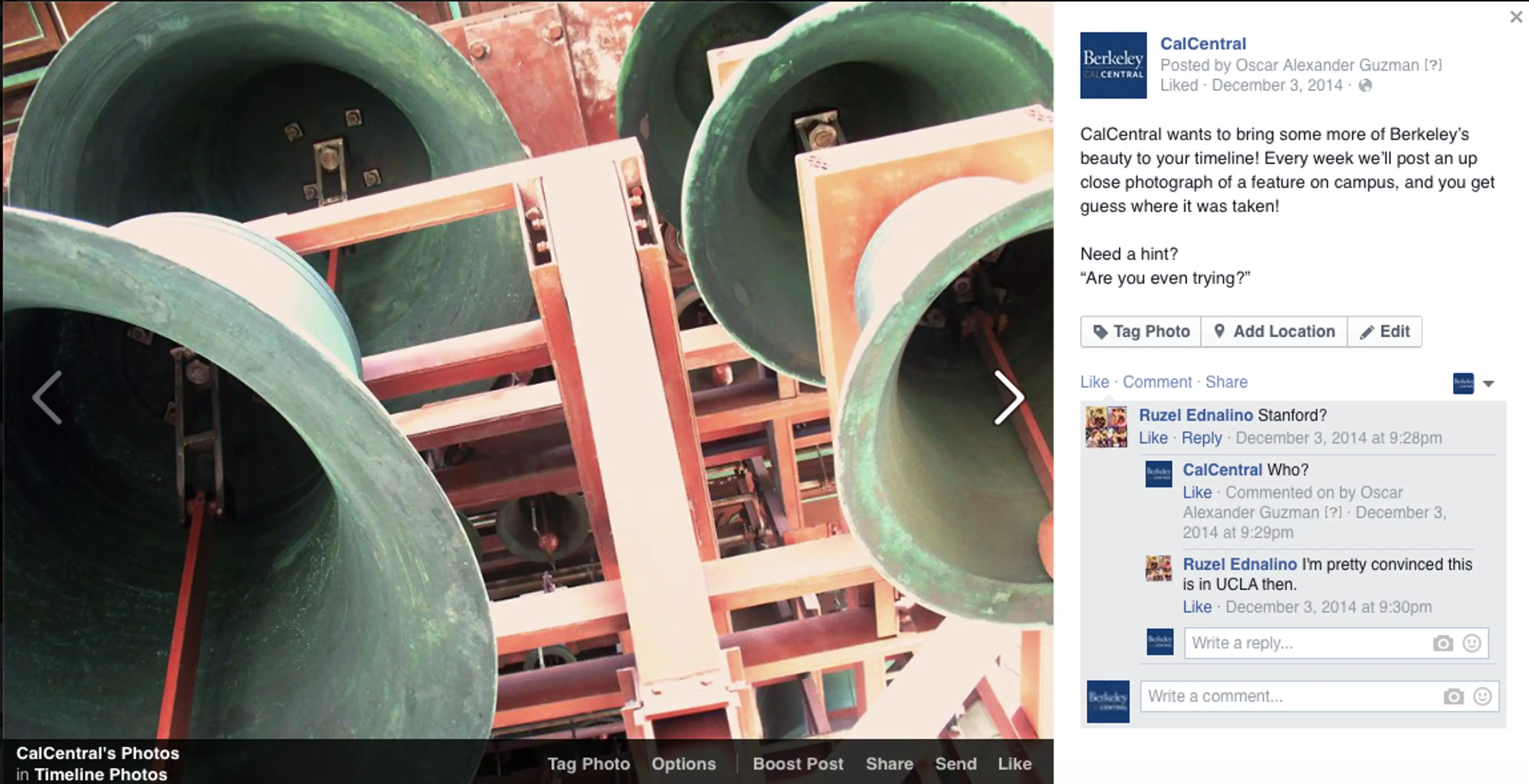Screen dimensions: 1529x784
Task: Click the Send link below the photo
Action: (x=956, y=764)
